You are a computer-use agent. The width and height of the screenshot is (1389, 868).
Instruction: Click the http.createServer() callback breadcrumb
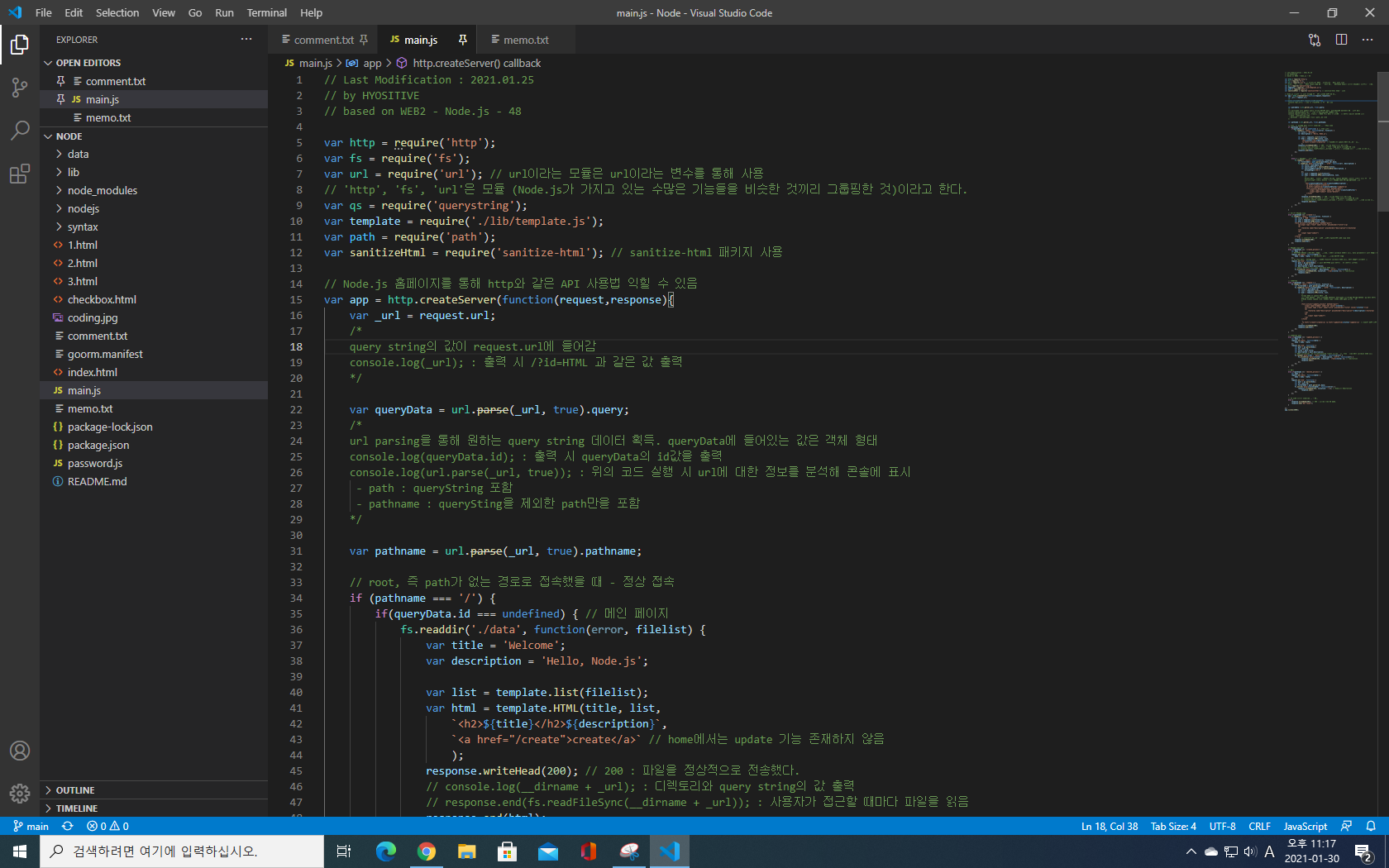tap(469, 63)
